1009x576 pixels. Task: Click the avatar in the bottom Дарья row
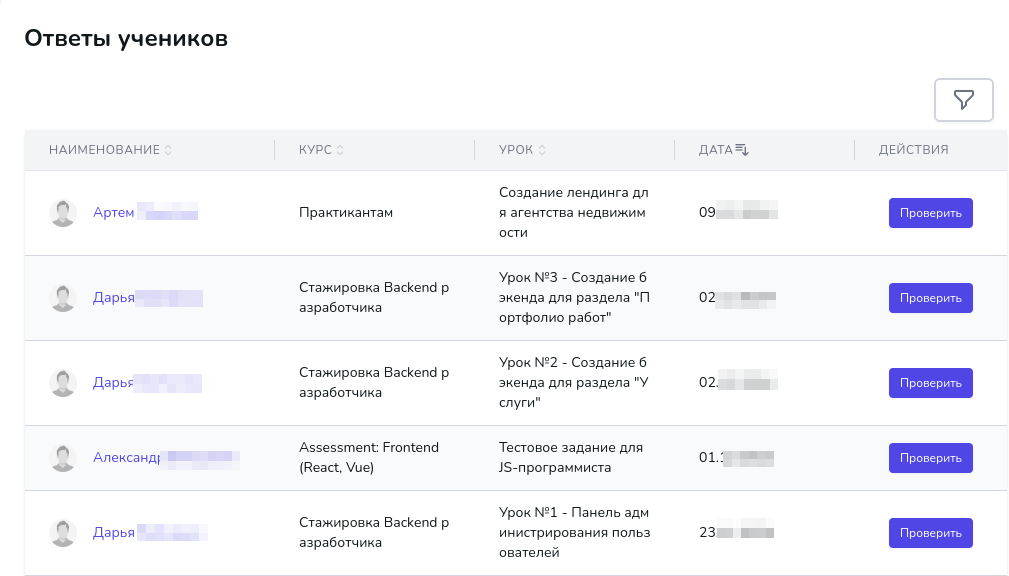pos(63,532)
